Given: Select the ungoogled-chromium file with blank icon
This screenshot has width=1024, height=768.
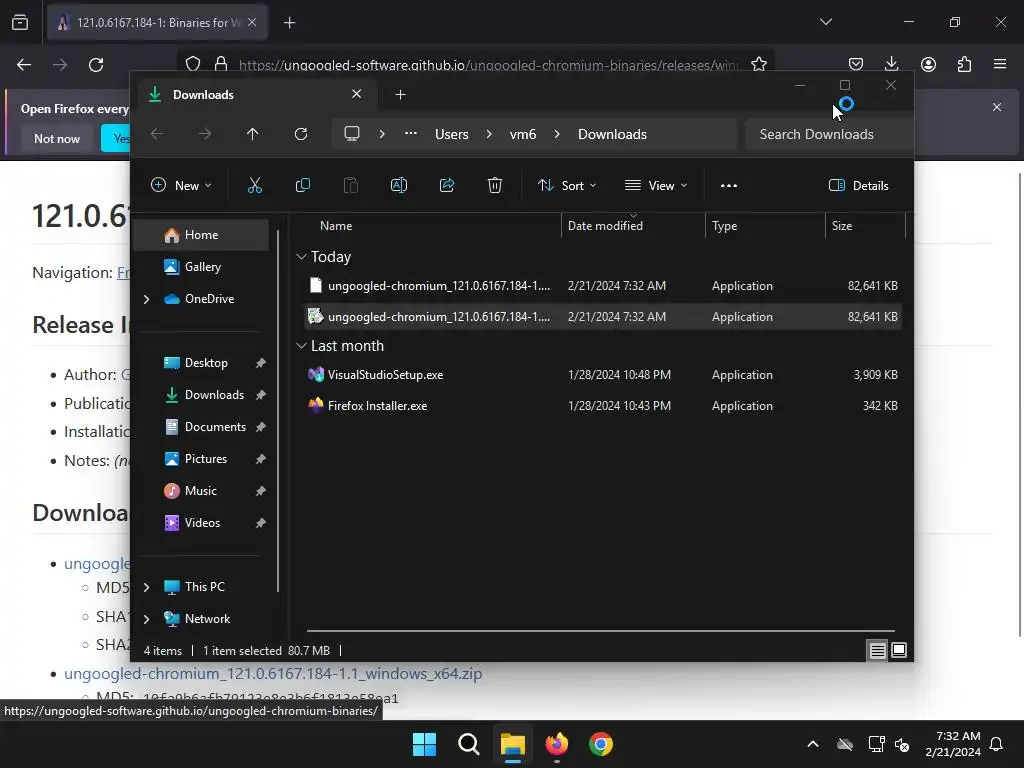Looking at the screenshot, I should (x=603, y=286).
